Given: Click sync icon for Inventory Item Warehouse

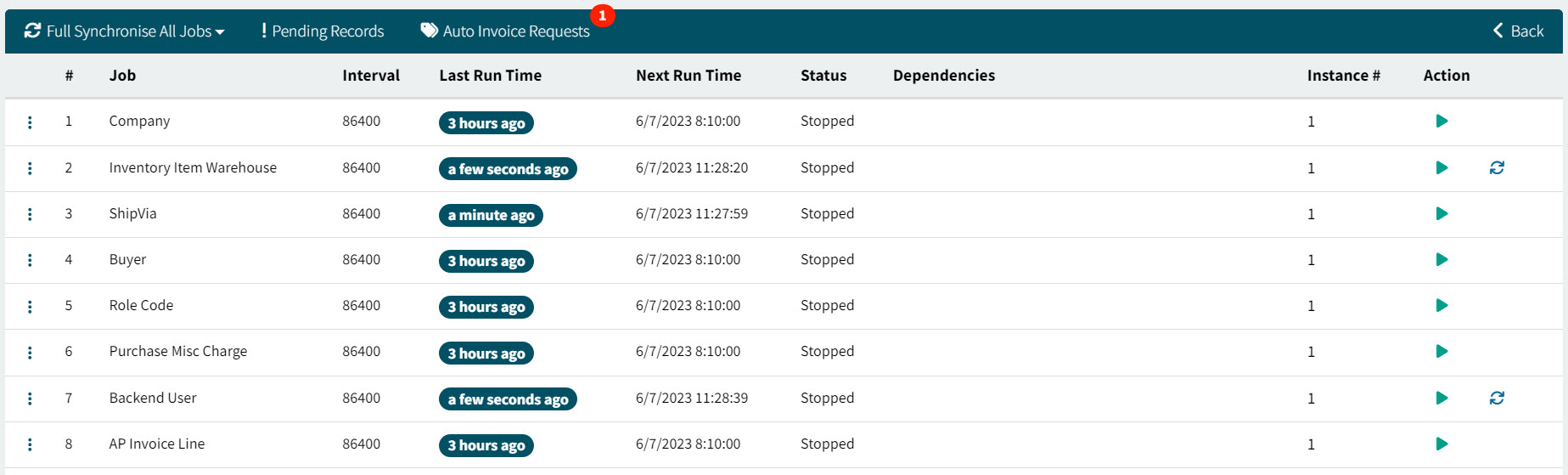Looking at the screenshot, I should [1497, 168].
